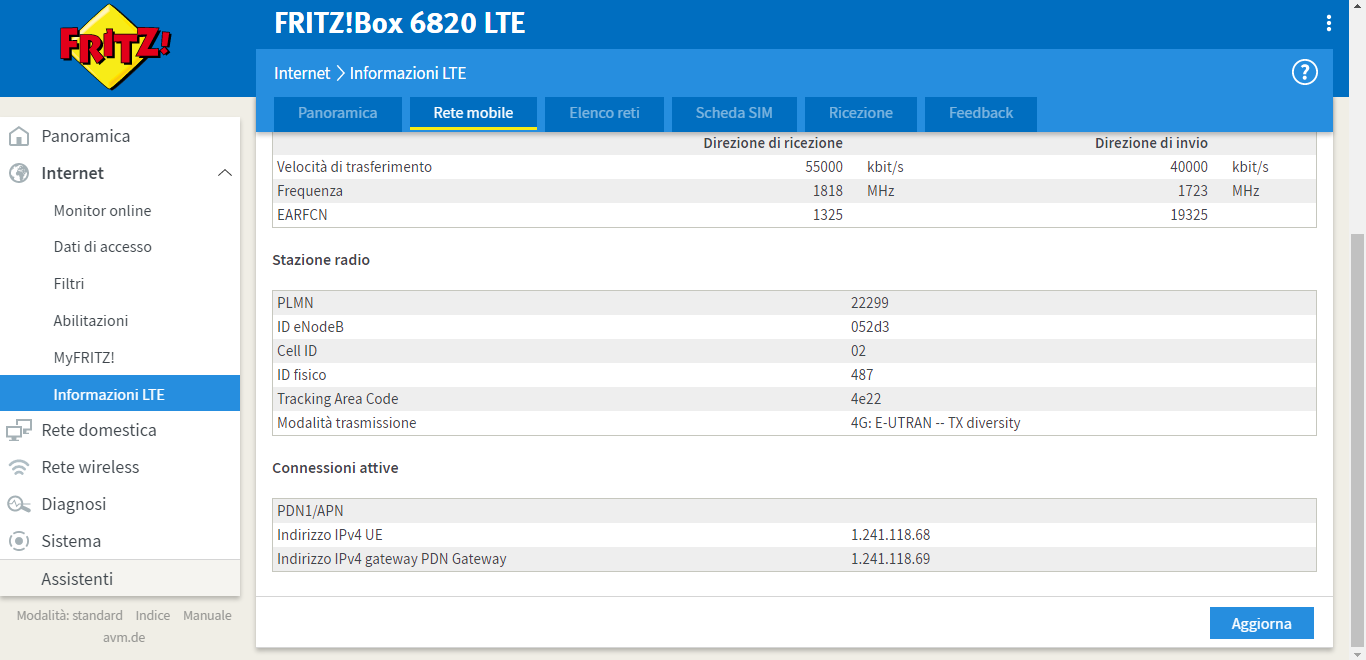Go to the Feedback tab
Image resolution: width=1366 pixels, height=660 pixels.
click(x=980, y=113)
